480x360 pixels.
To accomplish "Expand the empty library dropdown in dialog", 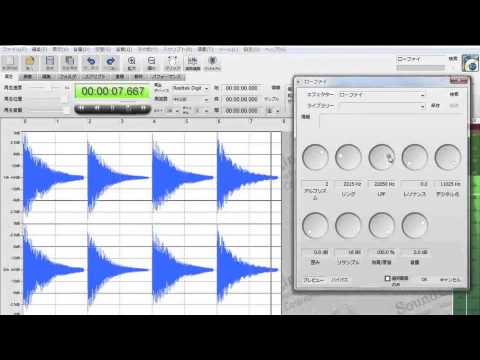I will pos(382,106).
